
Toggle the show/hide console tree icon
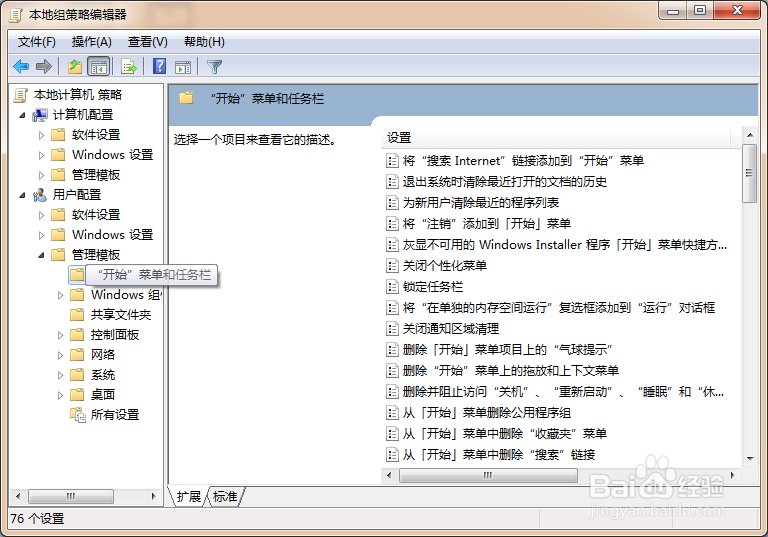99,66
